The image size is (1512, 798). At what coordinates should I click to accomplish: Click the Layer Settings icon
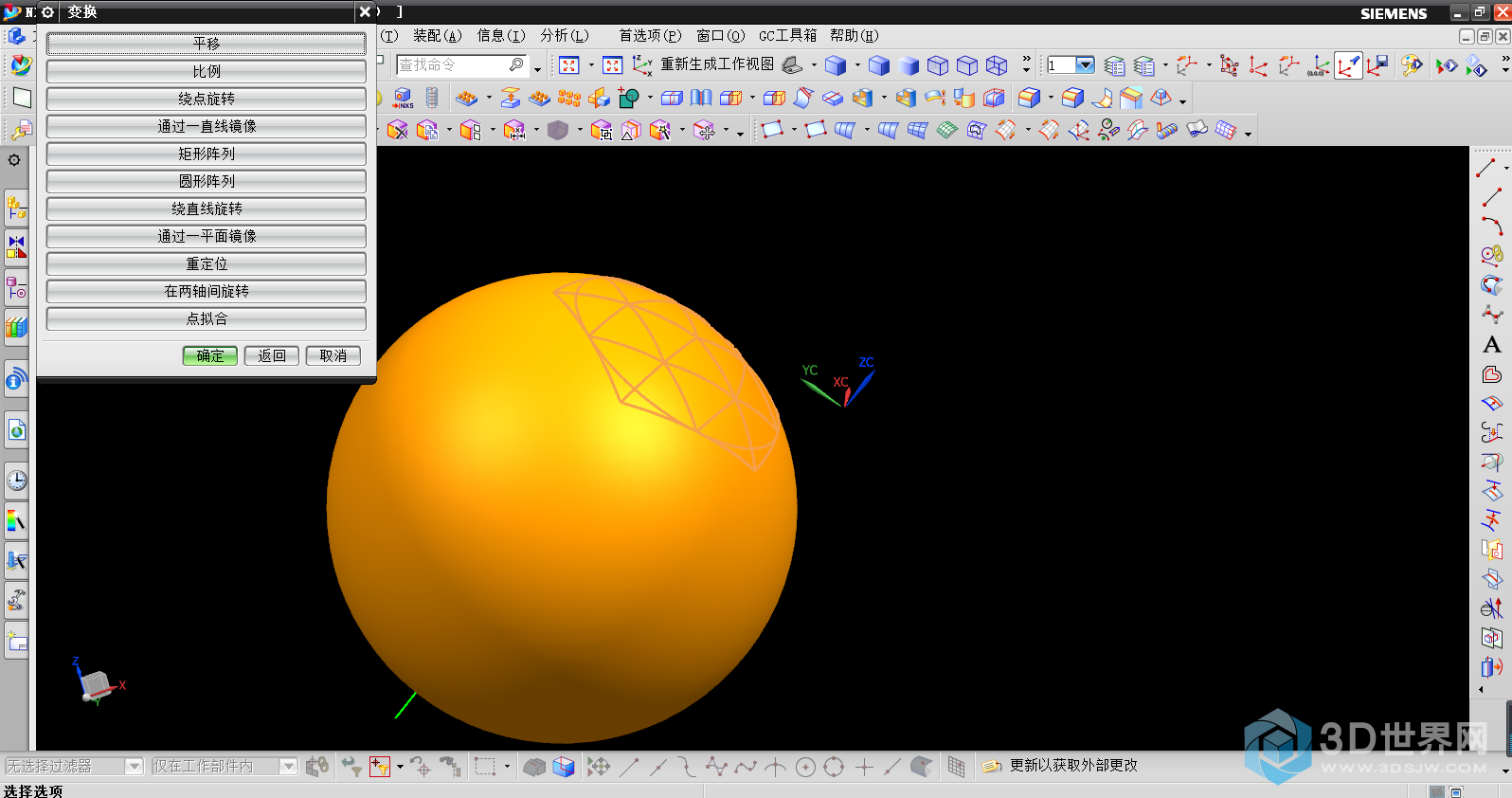(1115, 65)
